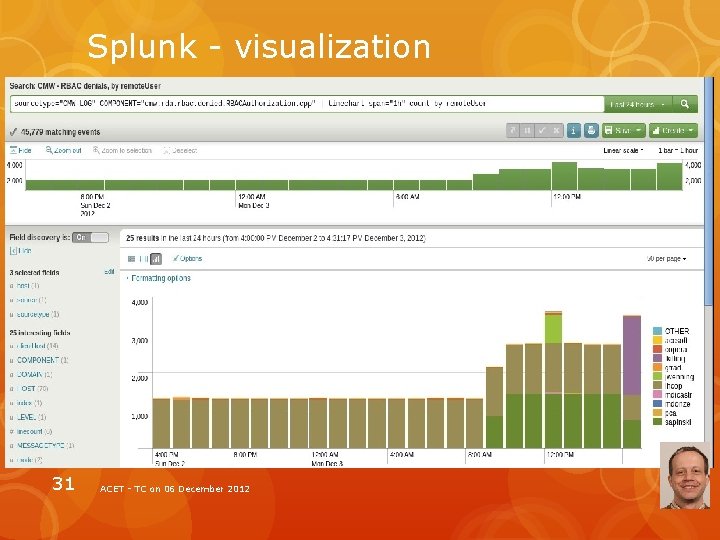Select the MESSAGETYPE (1) field

(x=45, y=445)
